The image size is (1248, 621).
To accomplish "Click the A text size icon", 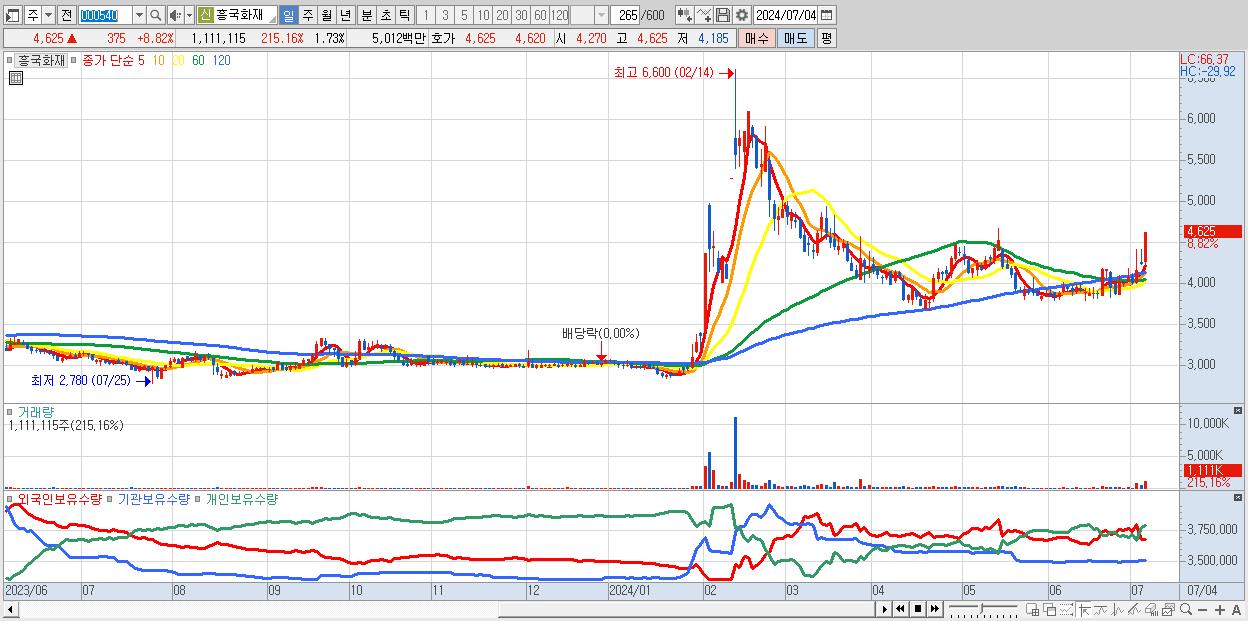I will (1236, 609).
